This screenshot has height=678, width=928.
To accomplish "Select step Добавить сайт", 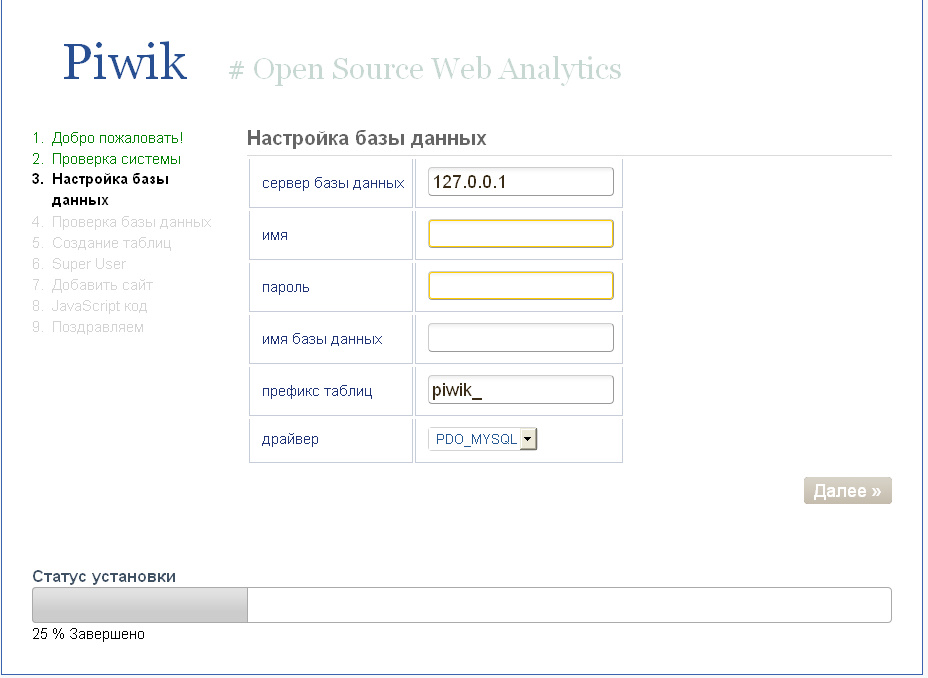I will click(102, 285).
